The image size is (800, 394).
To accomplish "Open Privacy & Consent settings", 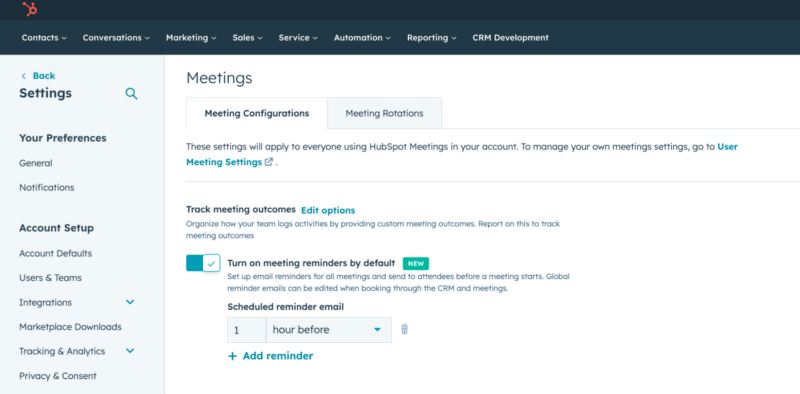I will (58, 376).
